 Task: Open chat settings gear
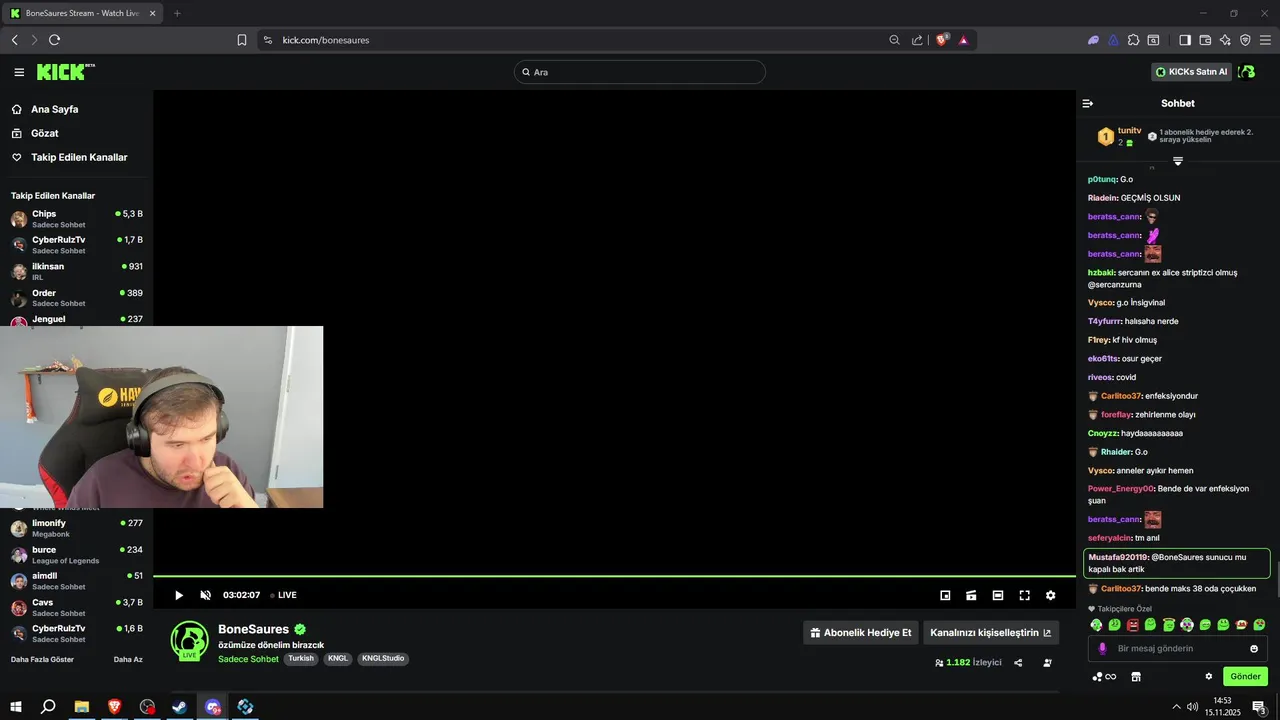coord(1208,676)
